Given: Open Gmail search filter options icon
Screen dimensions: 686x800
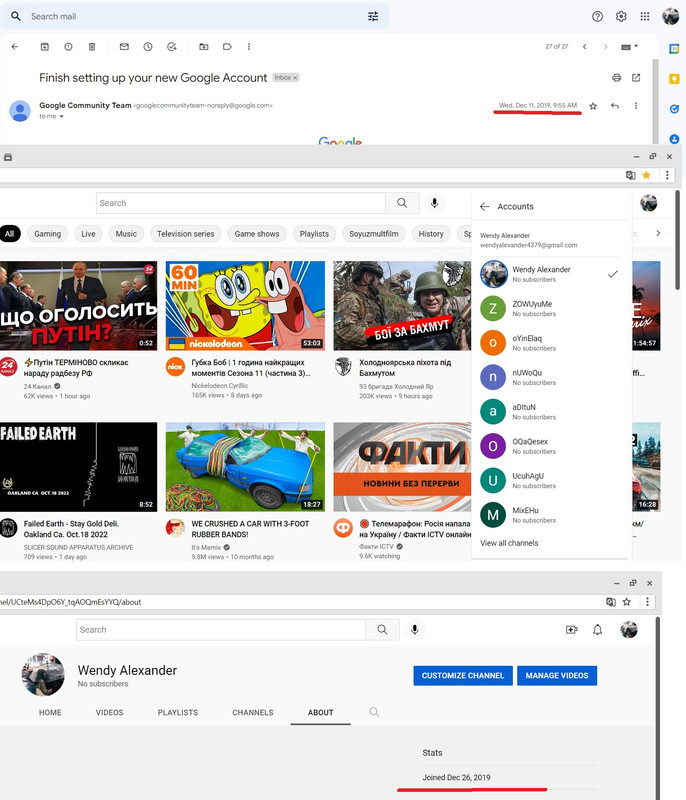Looking at the screenshot, I should (373, 16).
